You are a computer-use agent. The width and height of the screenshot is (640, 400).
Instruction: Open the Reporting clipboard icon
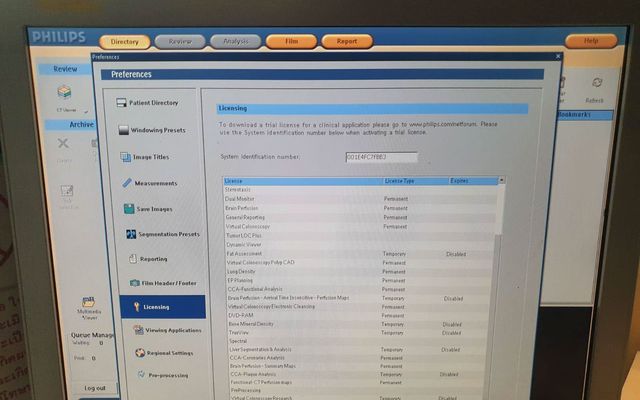click(x=133, y=259)
